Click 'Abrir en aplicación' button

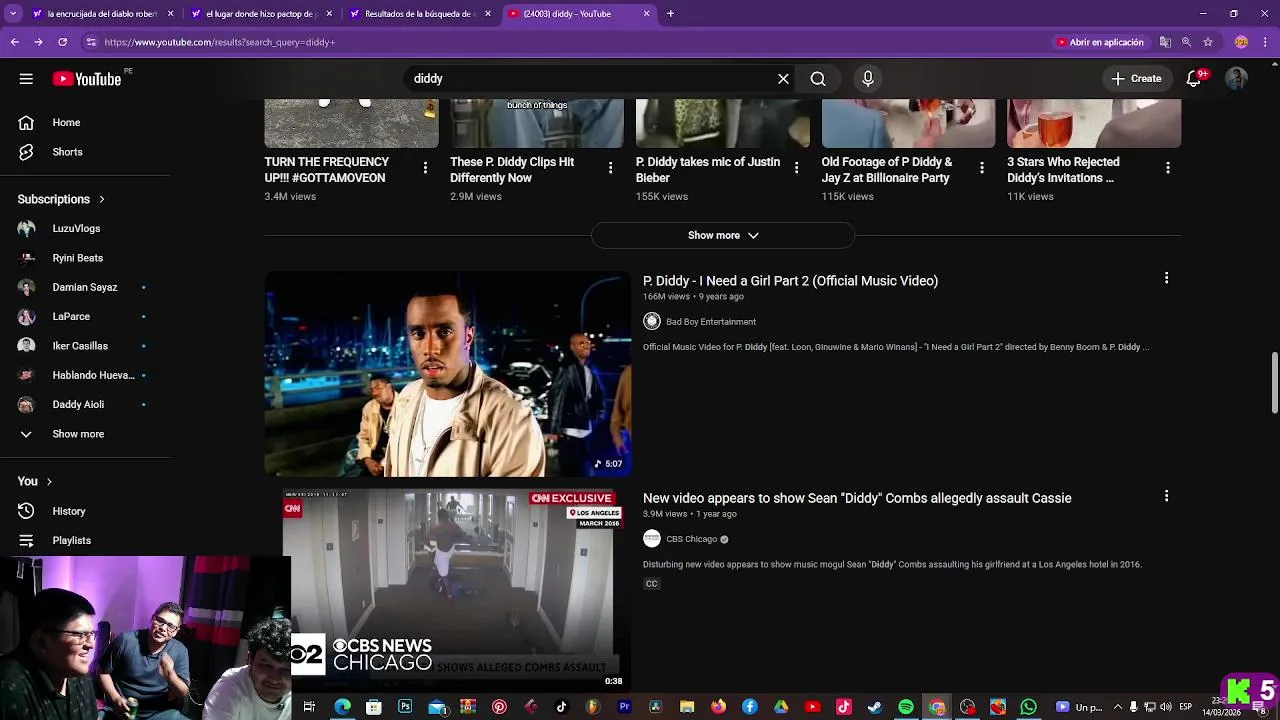click(x=1100, y=42)
